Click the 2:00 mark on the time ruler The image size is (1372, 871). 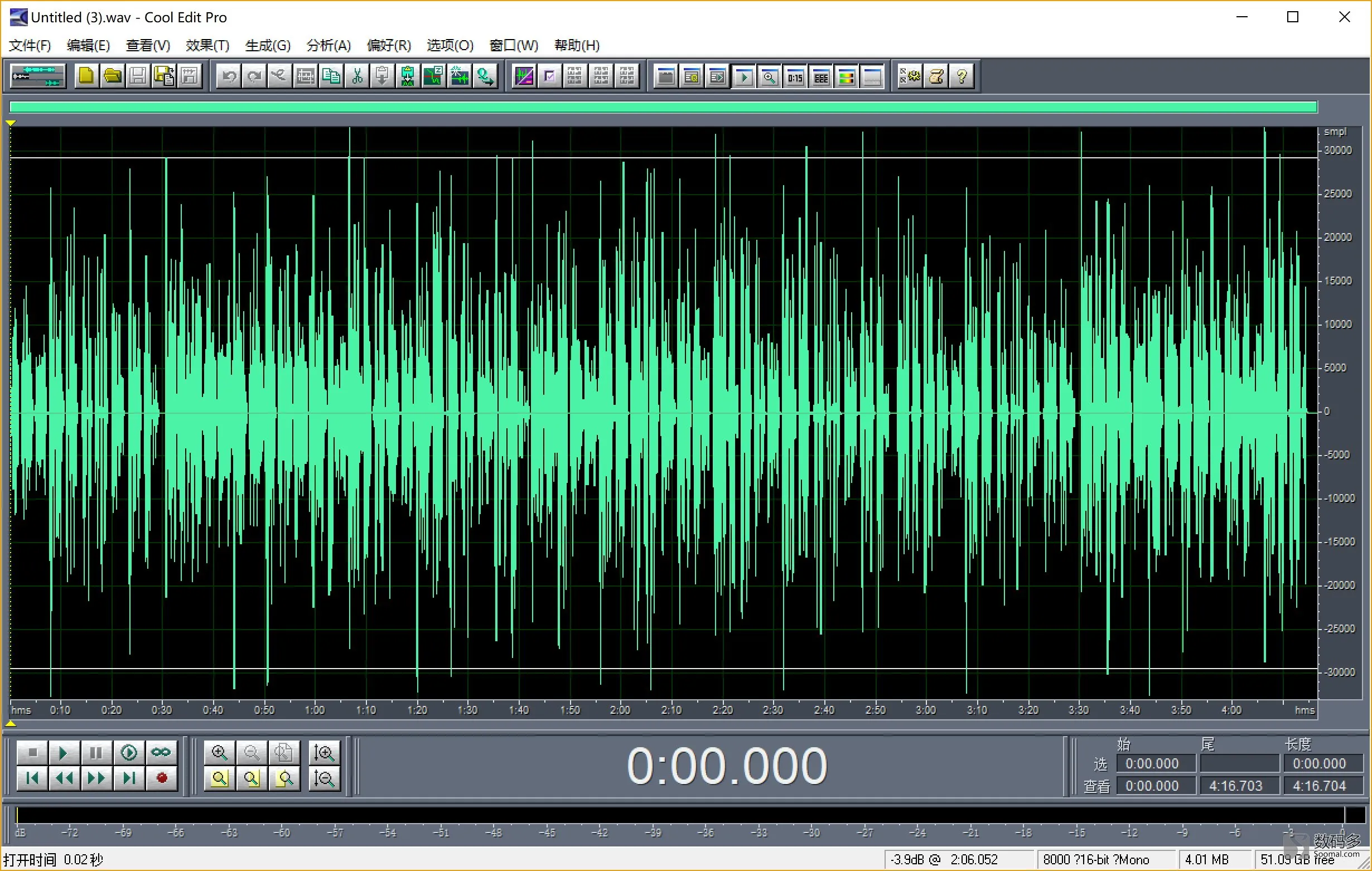pos(620,710)
